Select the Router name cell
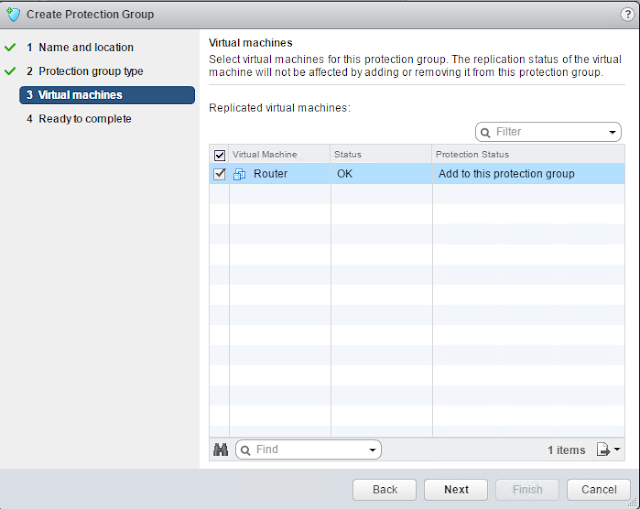The width and height of the screenshot is (640, 509). click(x=280, y=174)
